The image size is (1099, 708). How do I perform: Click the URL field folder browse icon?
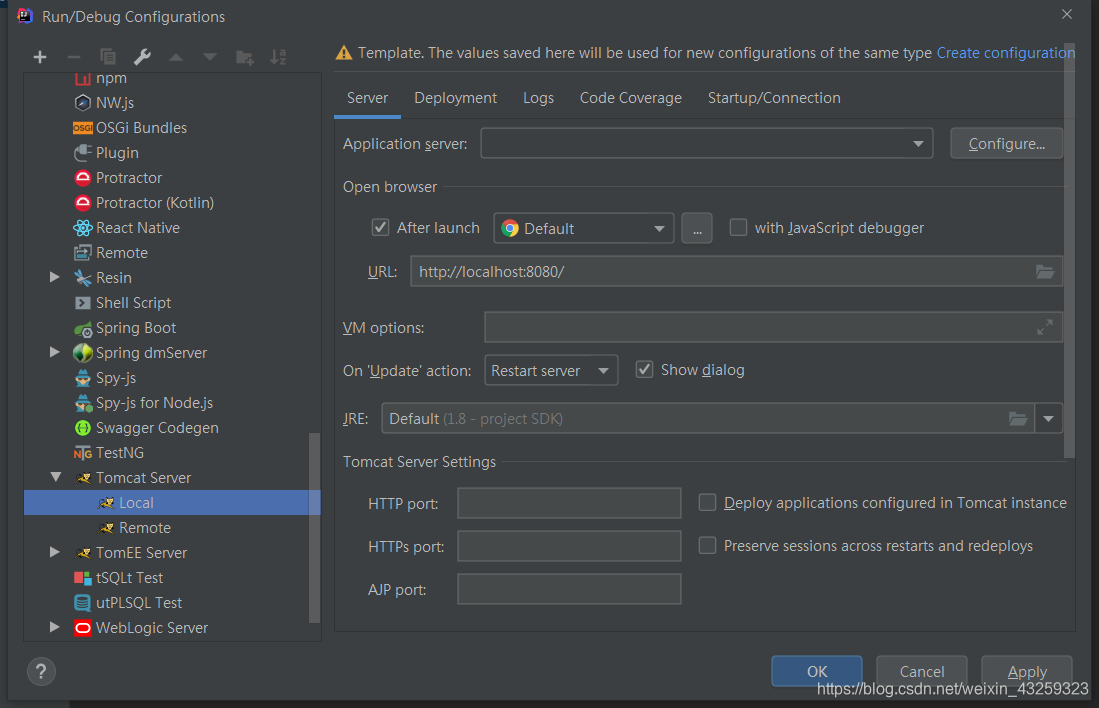tap(1044, 272)
